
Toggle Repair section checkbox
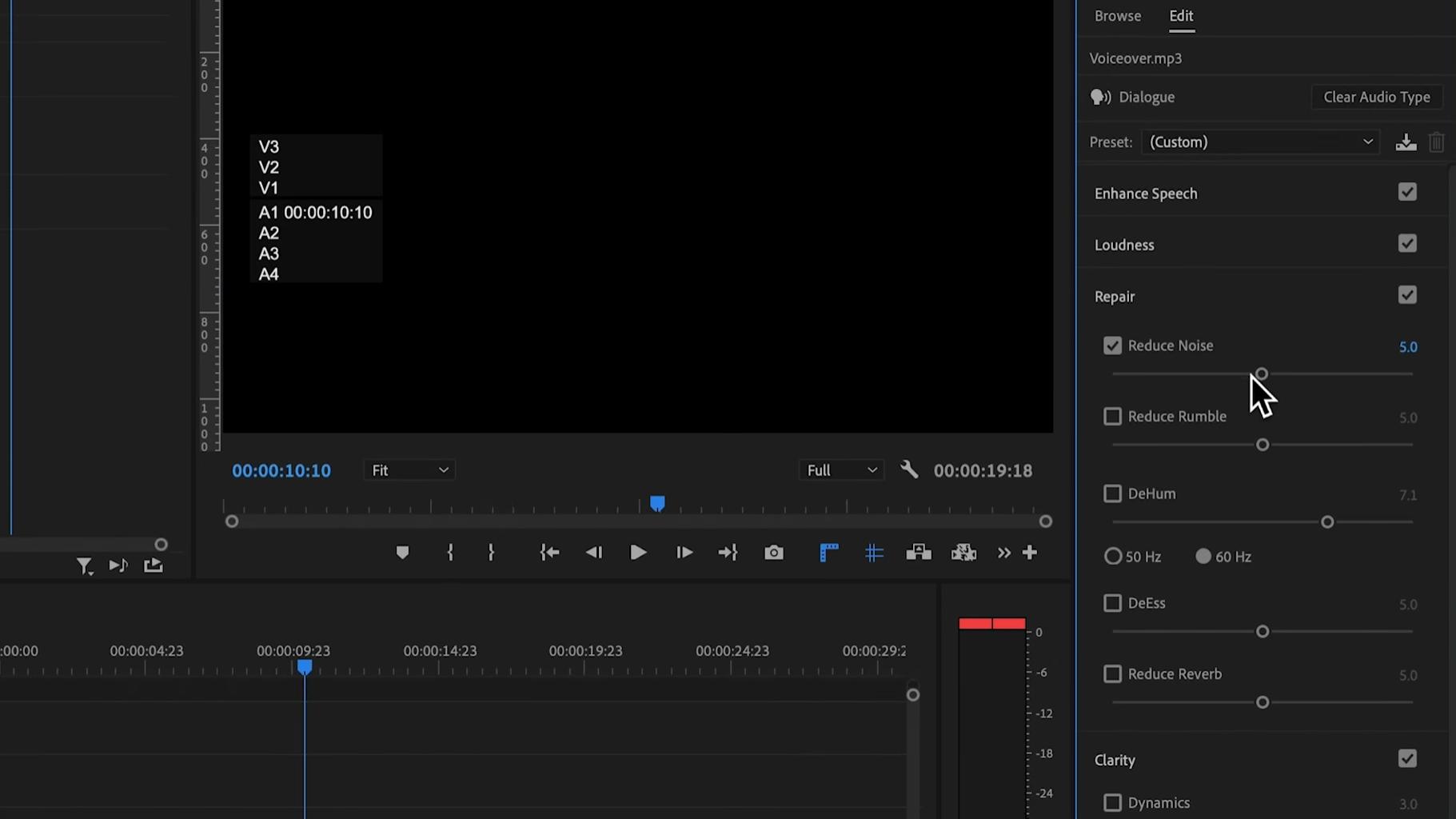pos(1407,294)
